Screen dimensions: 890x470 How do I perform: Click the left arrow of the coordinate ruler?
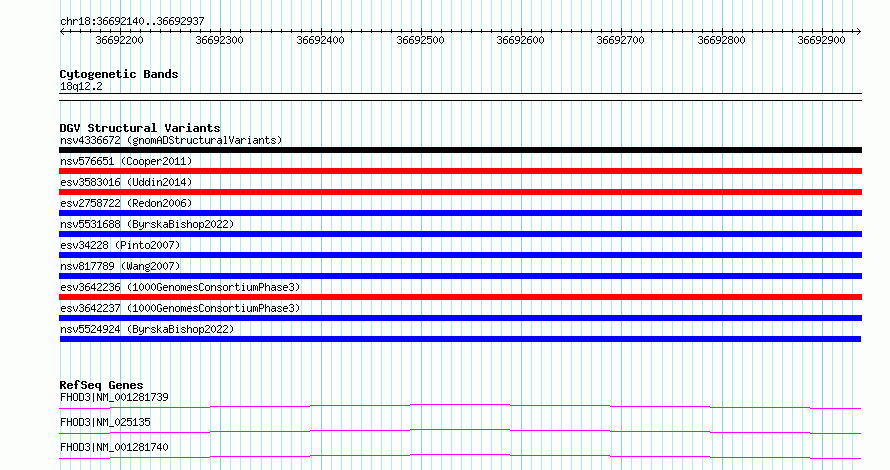[62, 32]
